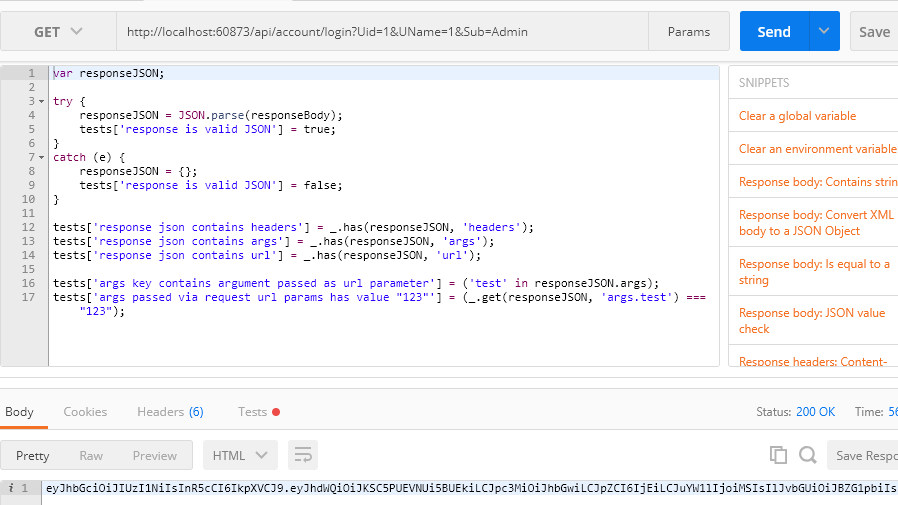Insert the Response headers: Content- snippet
This screenshot has width=898, height=505.
[x=813, y=361]
